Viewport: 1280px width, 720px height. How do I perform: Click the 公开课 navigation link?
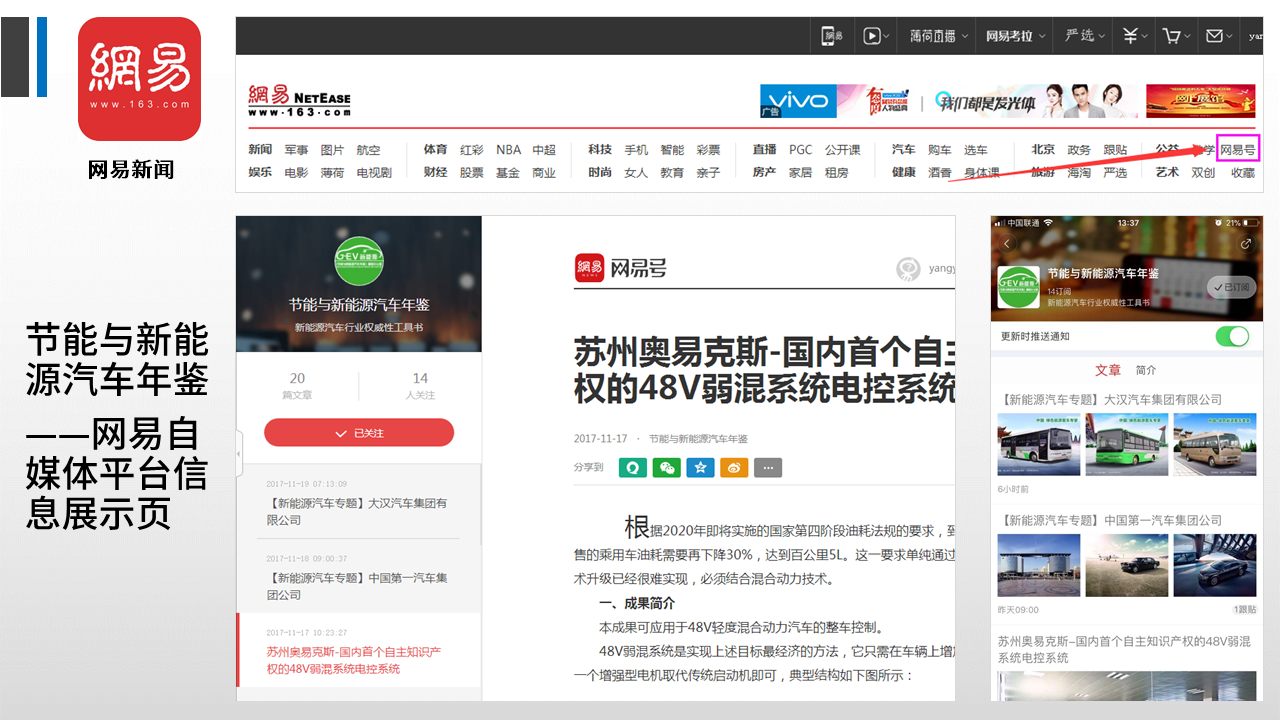point(843,150)
